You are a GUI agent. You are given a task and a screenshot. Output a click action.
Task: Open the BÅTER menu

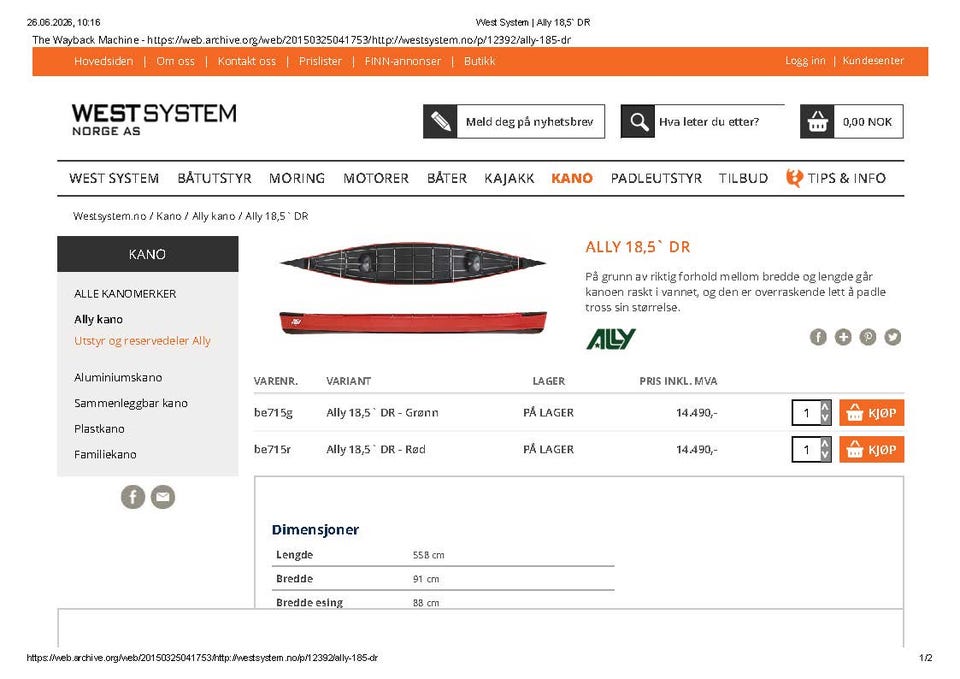pos(447,178)
